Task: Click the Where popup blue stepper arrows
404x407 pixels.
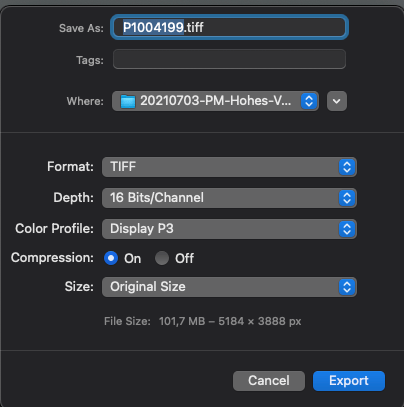Action: coord(309,101)
